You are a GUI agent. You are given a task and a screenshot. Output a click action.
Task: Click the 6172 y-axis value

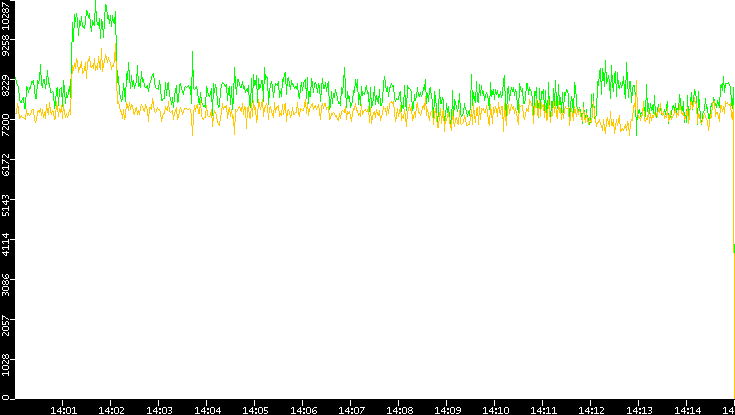point(5,164)
